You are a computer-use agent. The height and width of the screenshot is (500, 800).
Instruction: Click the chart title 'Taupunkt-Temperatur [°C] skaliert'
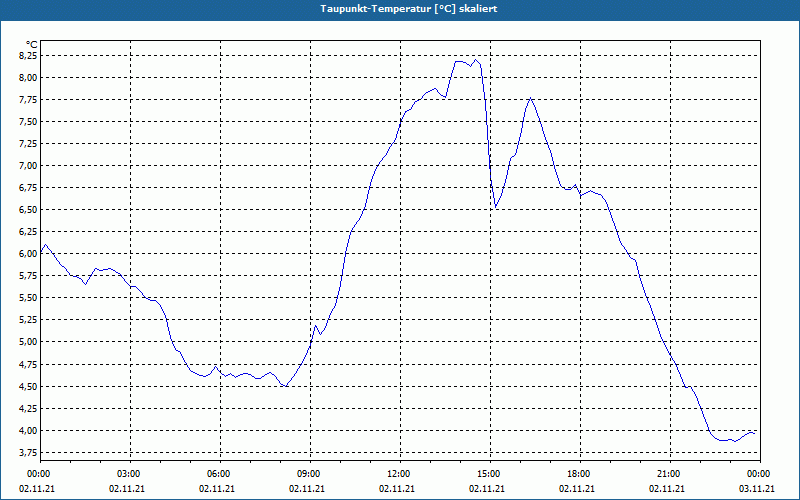[x=409, y=9]
